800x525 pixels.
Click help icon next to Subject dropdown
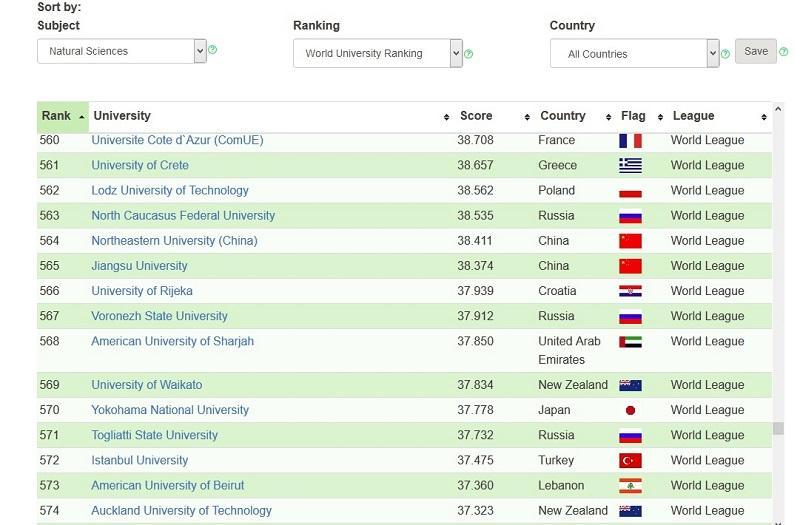(x=213, y=50)
